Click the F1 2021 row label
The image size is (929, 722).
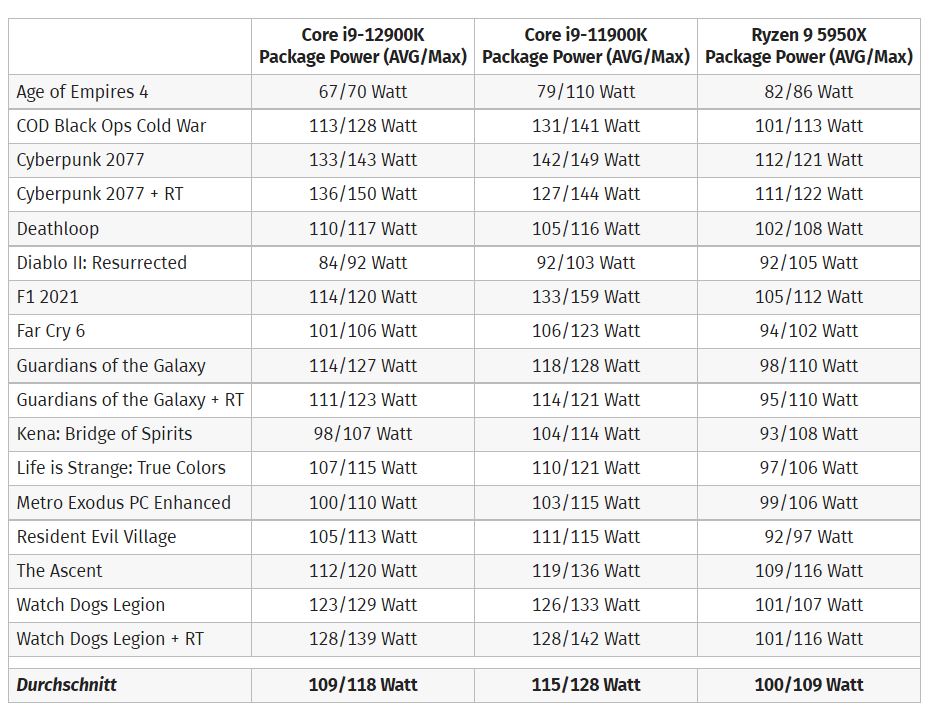point(47,297)
